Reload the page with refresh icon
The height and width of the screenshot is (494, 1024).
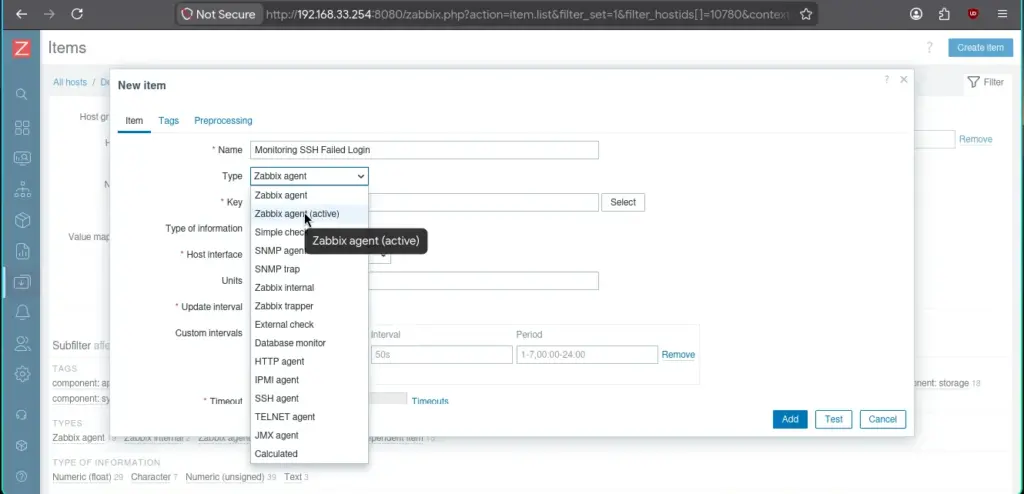click(77, 14)
